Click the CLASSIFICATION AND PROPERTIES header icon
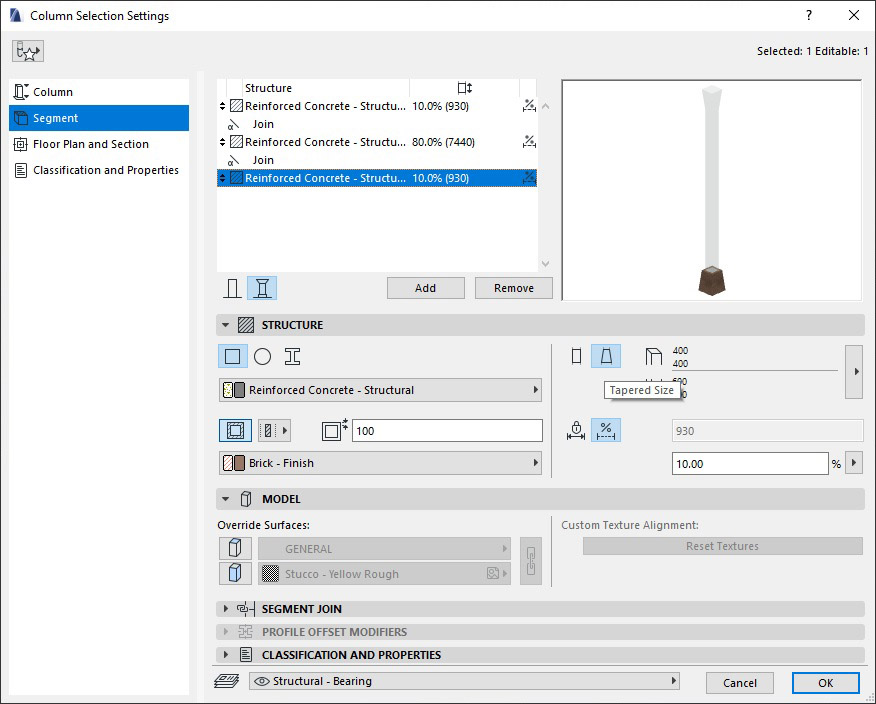 tap(246, 655)
